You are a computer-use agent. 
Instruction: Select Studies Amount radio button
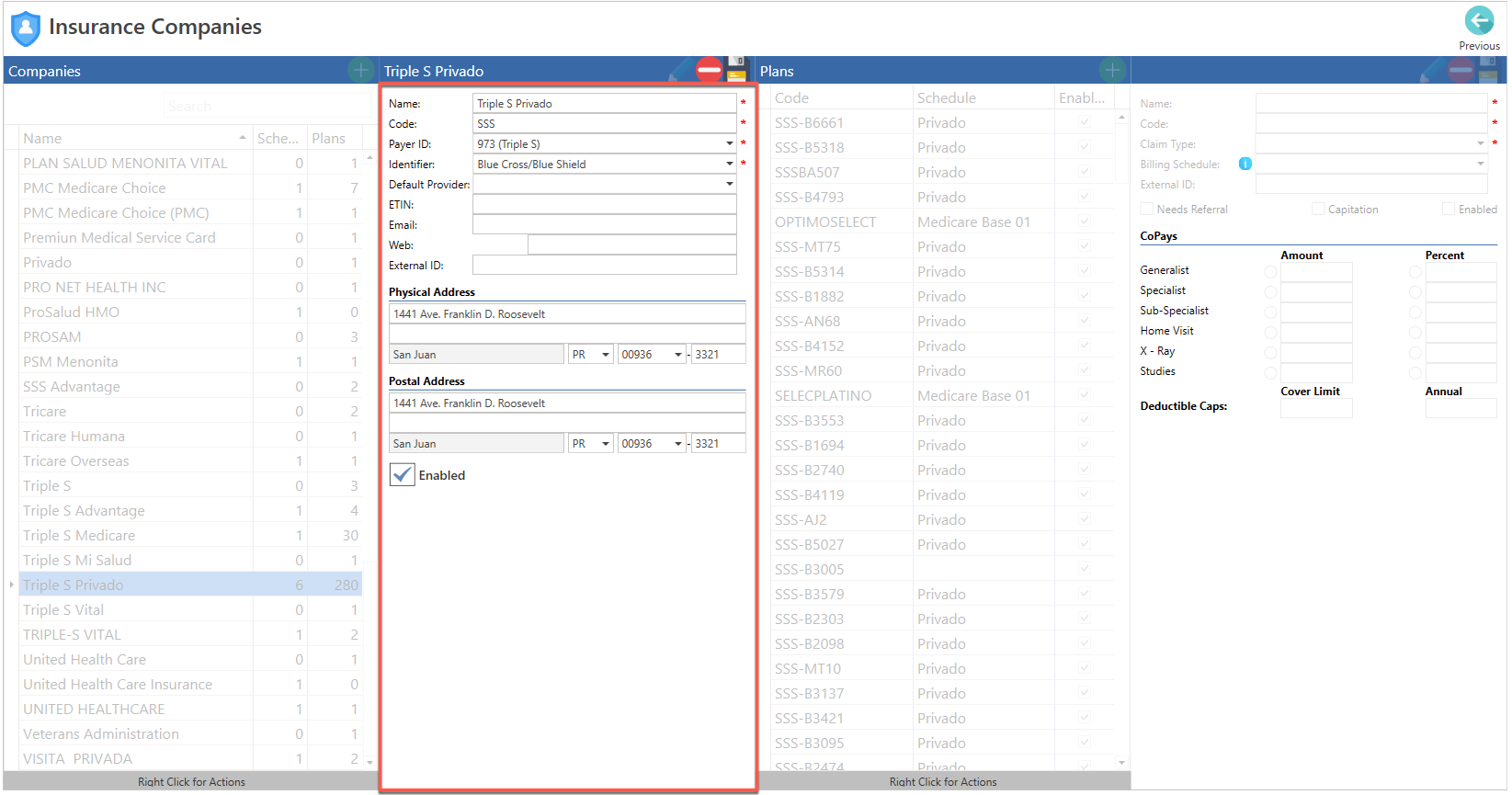click(1270, 373)
